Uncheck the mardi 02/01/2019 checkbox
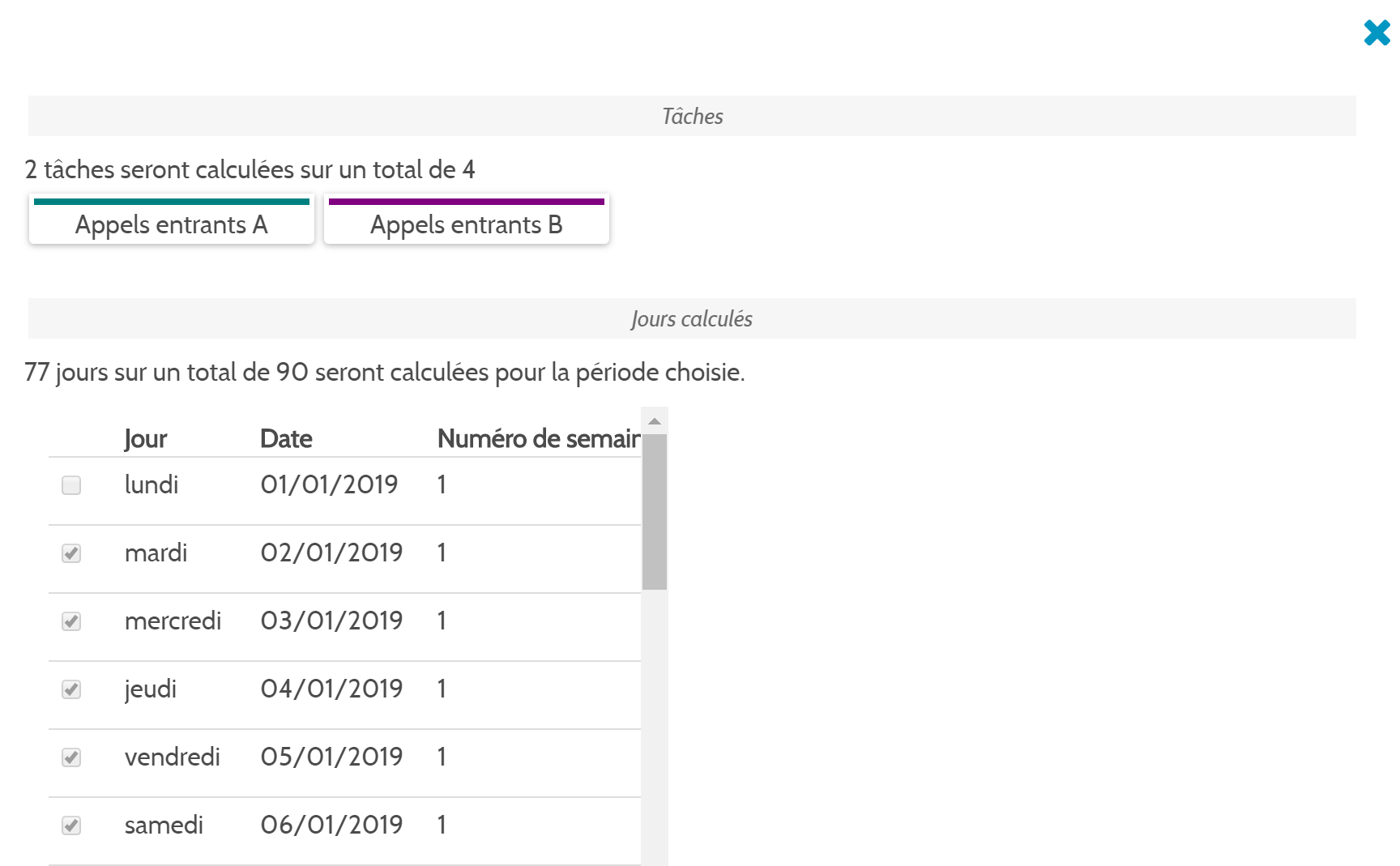Screen dimensions: 1400x866 point(71,553)
